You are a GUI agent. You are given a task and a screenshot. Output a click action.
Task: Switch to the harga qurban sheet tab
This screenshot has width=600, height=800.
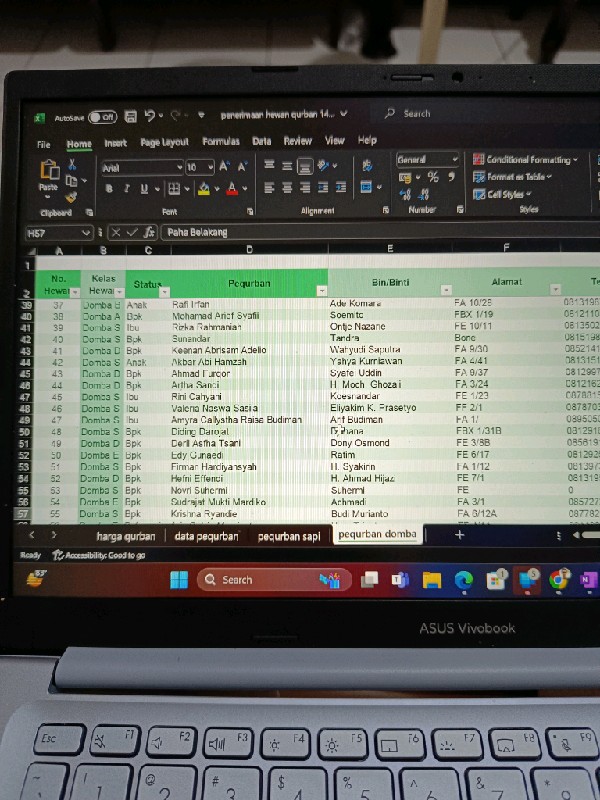(126, 536)
